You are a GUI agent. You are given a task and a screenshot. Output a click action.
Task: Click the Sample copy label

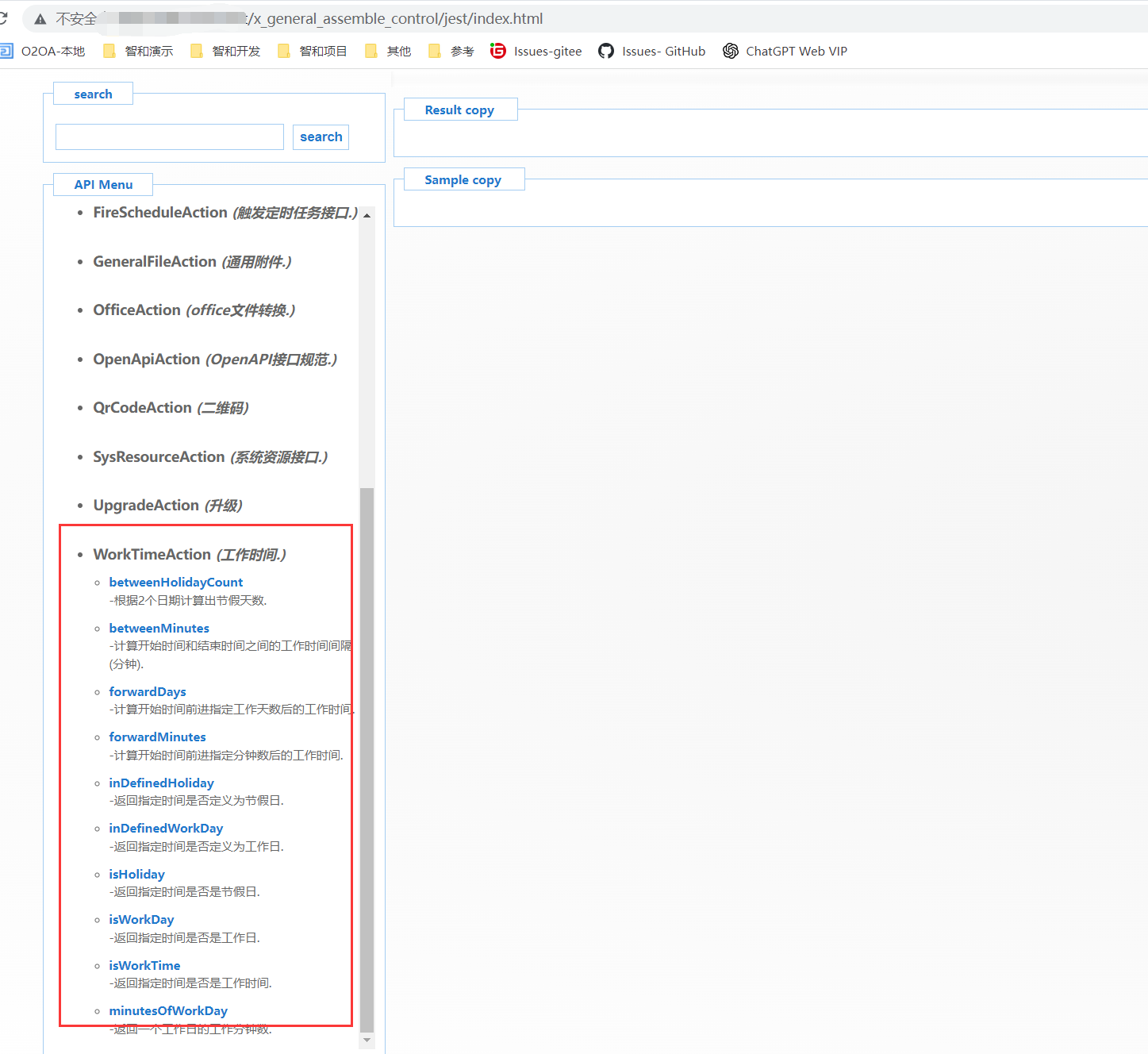coord(463,180)
